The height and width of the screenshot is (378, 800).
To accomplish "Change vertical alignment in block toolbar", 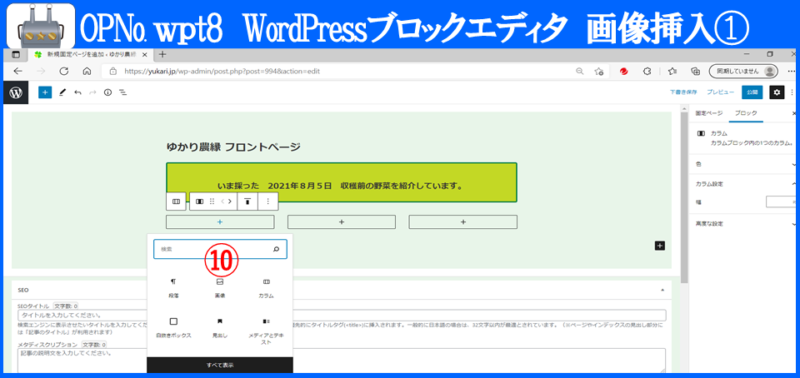I will point(247,201).
